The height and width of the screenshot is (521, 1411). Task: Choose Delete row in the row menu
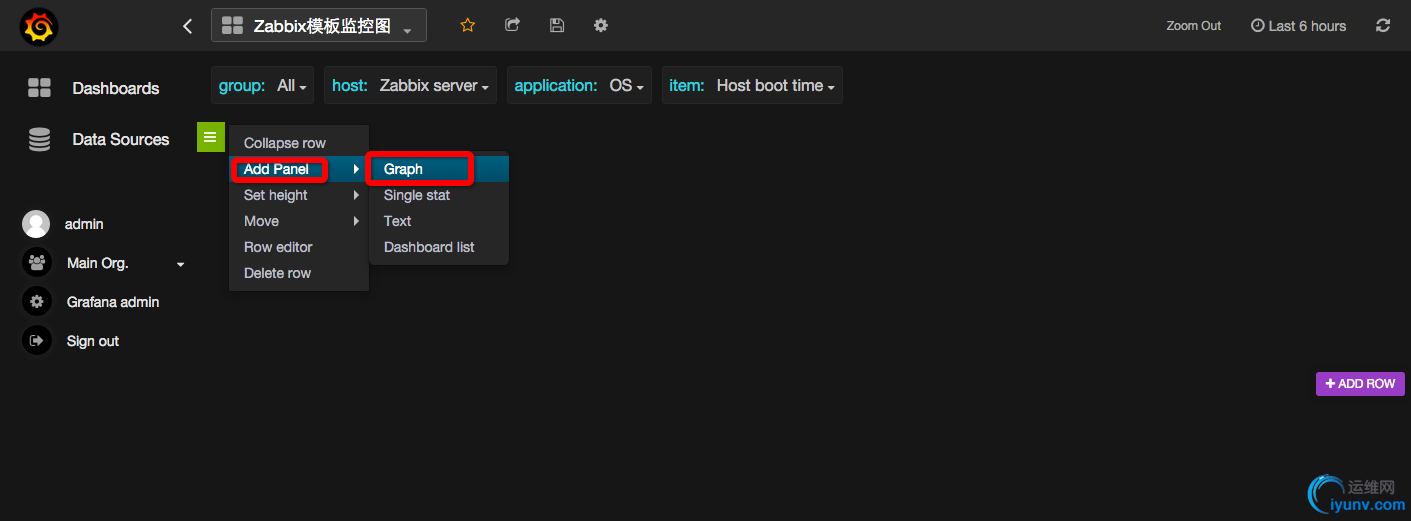(299, 273)
